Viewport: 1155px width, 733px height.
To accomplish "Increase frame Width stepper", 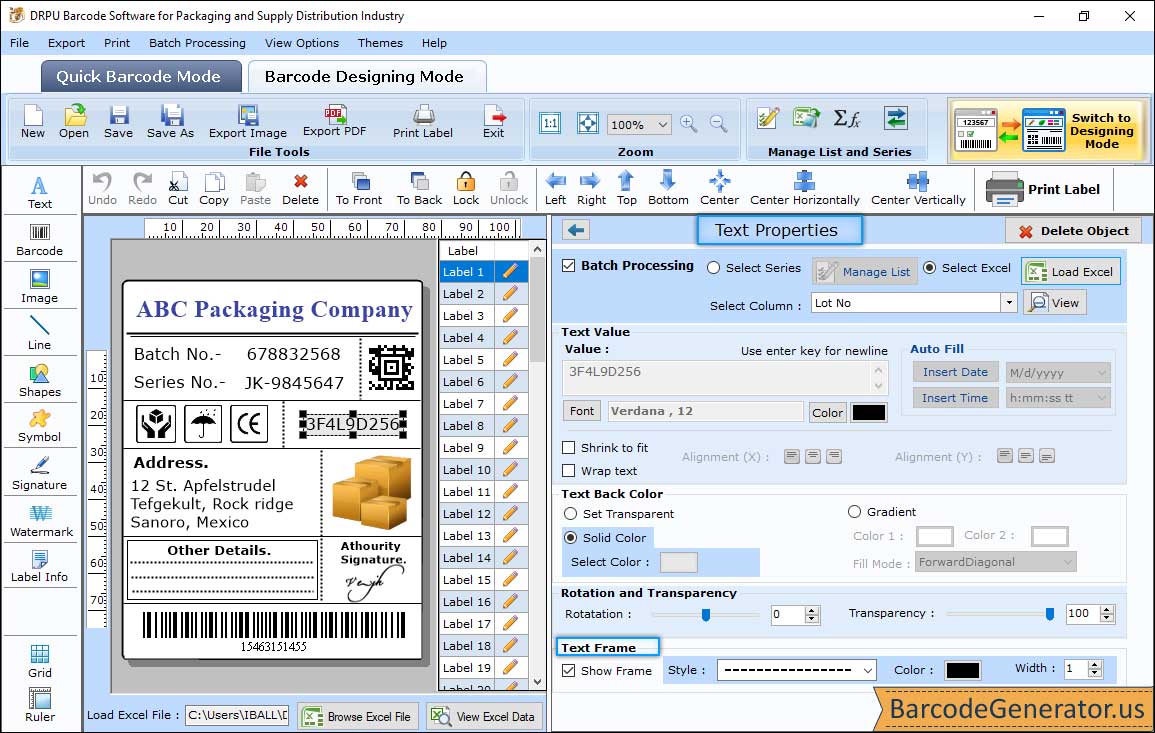I will click(1095, 664).
